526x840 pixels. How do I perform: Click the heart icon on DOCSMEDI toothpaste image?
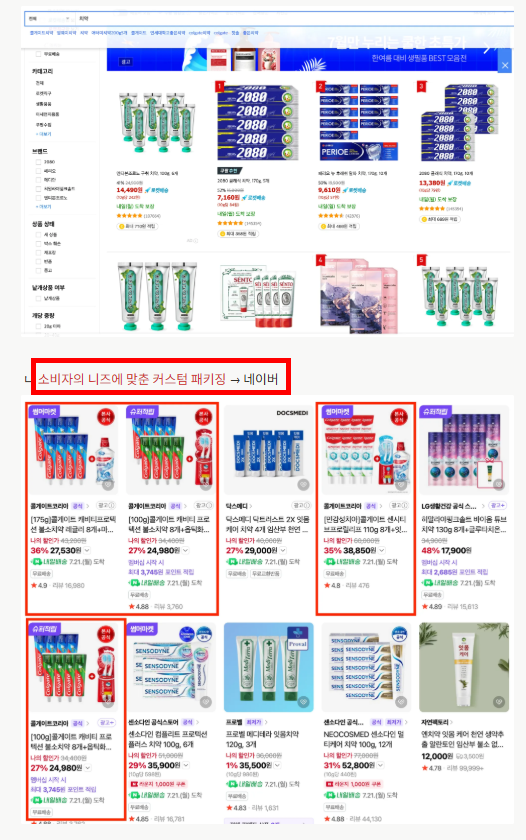303,484
